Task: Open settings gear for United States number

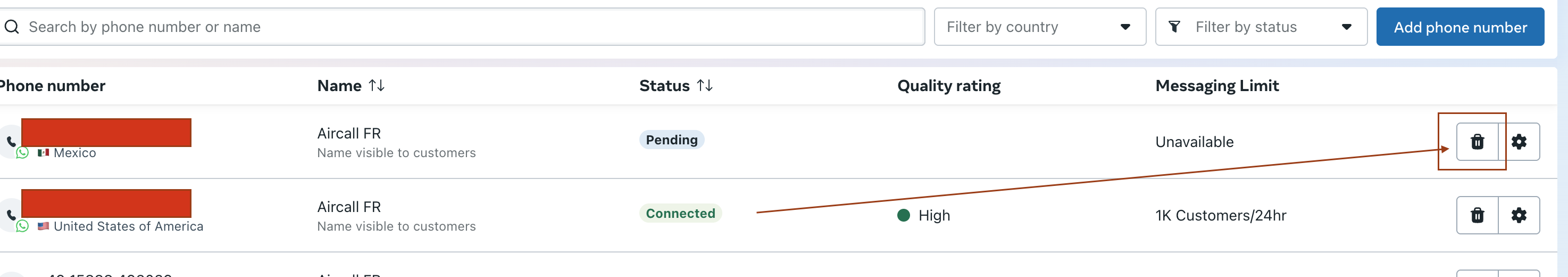Action: (x=1519, y=215)
